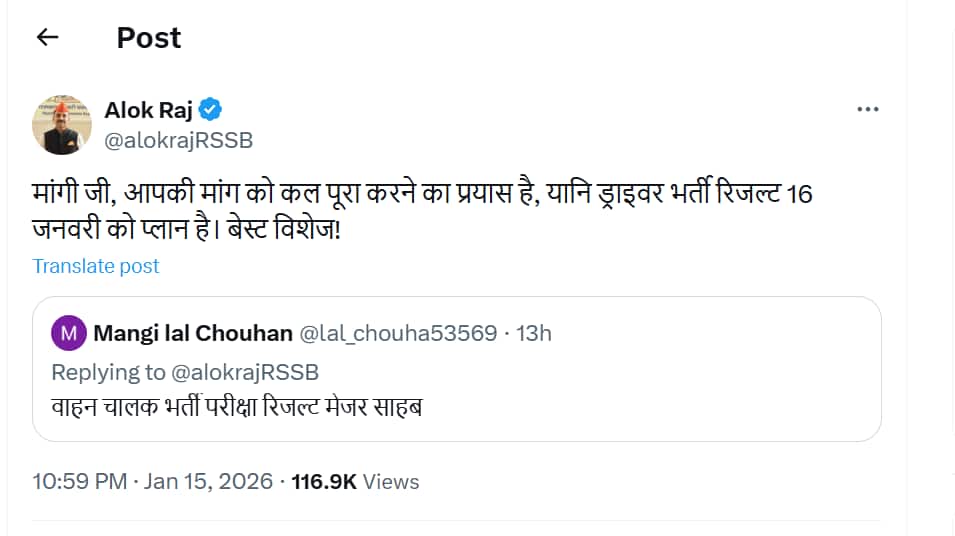Open Mangi lal Chouhan's profile name
955x536 pixels.
[192, 333]
